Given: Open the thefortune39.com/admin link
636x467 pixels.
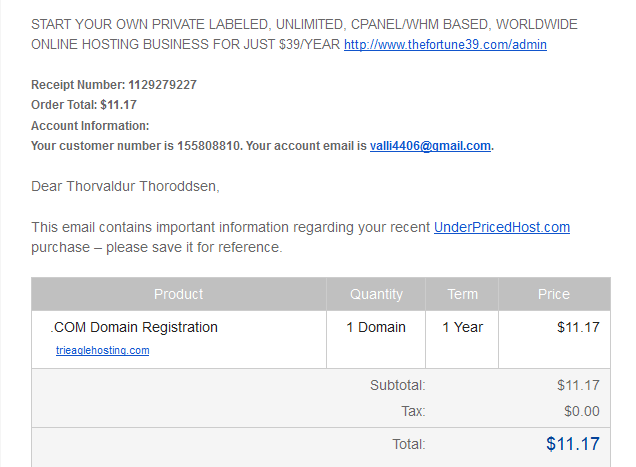Looking at the screenshot, I should pos(445,44).
